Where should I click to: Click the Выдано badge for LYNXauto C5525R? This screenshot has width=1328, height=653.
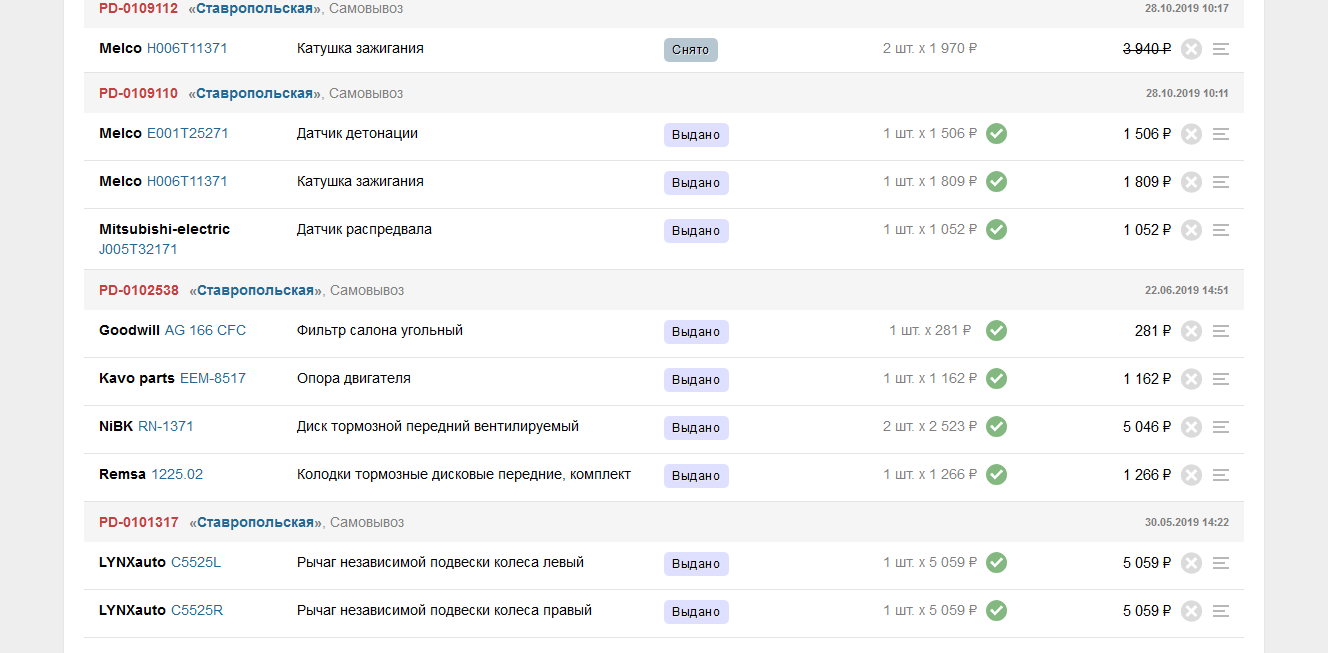pos(696,612)
